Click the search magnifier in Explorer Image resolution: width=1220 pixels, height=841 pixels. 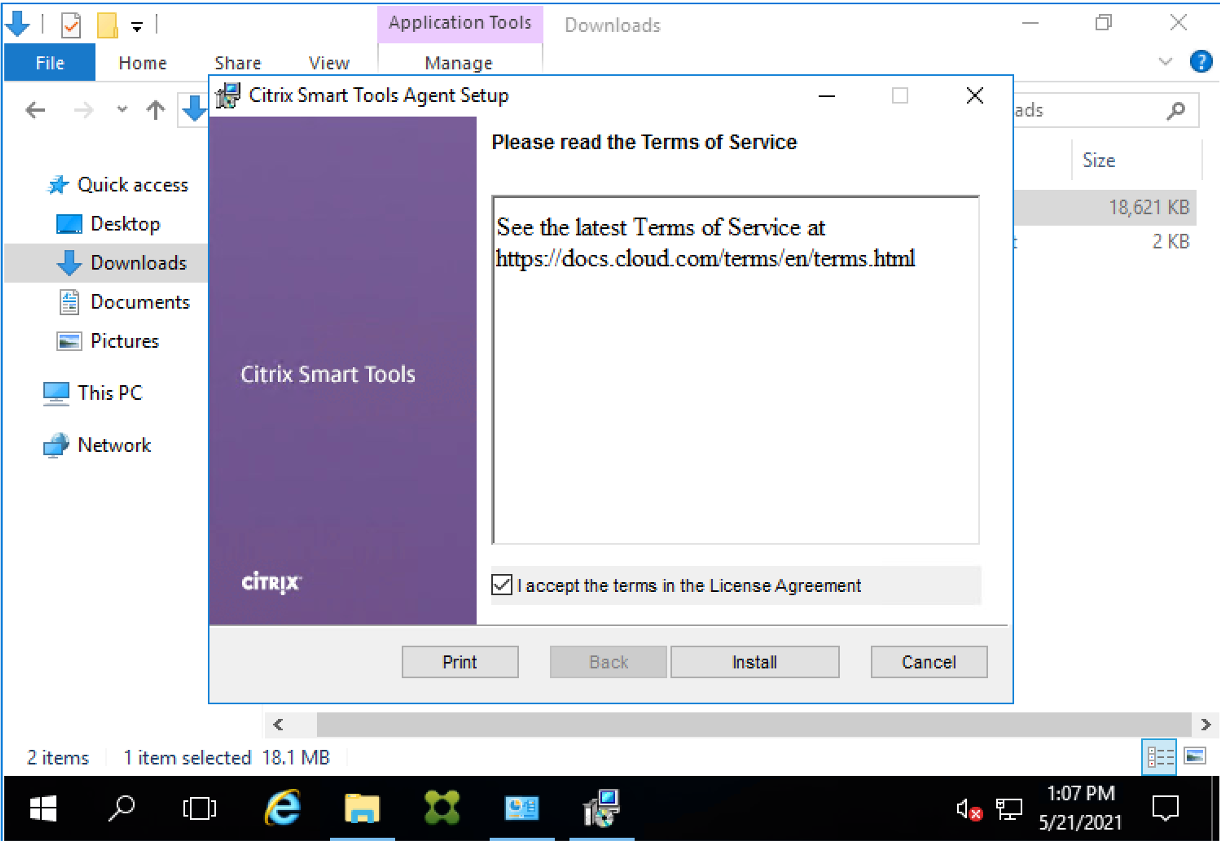(1177, 110)
